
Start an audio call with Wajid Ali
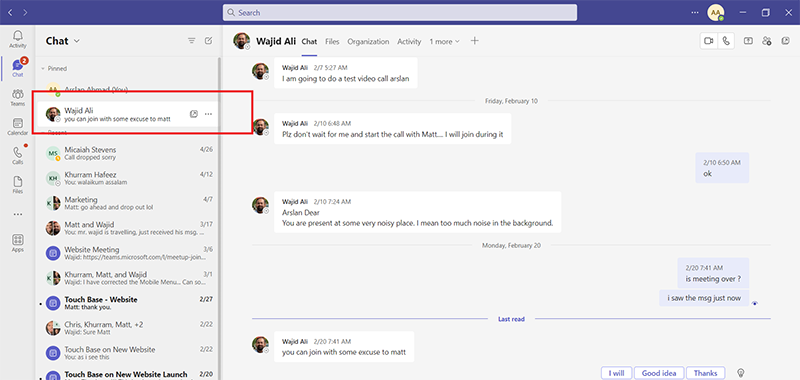tap(726, 41)
